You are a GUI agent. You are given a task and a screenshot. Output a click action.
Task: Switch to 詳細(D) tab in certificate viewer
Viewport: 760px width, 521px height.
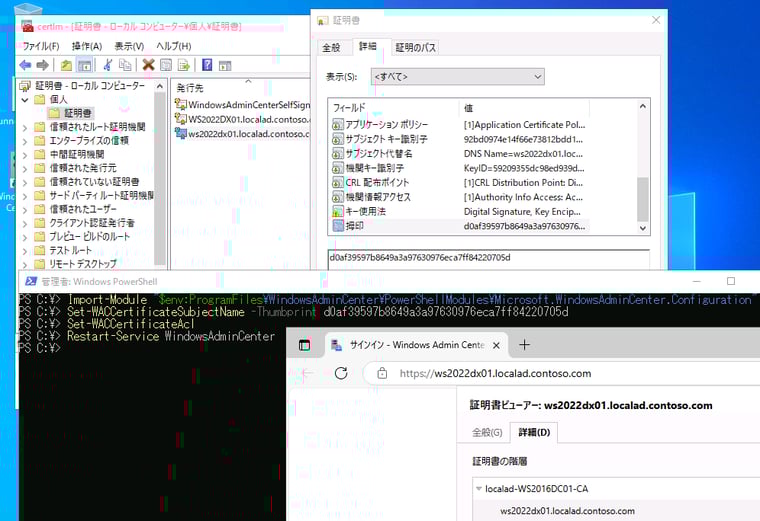click(534, 432)
